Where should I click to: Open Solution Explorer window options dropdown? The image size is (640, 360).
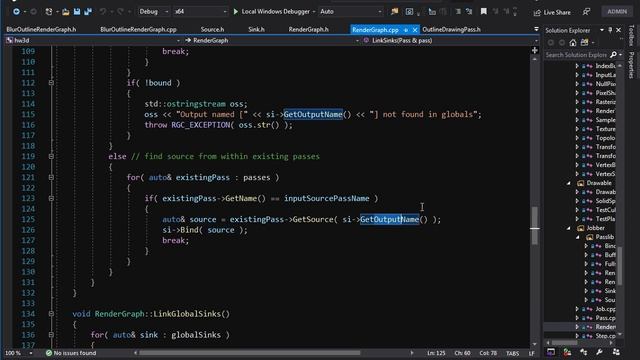602,30
